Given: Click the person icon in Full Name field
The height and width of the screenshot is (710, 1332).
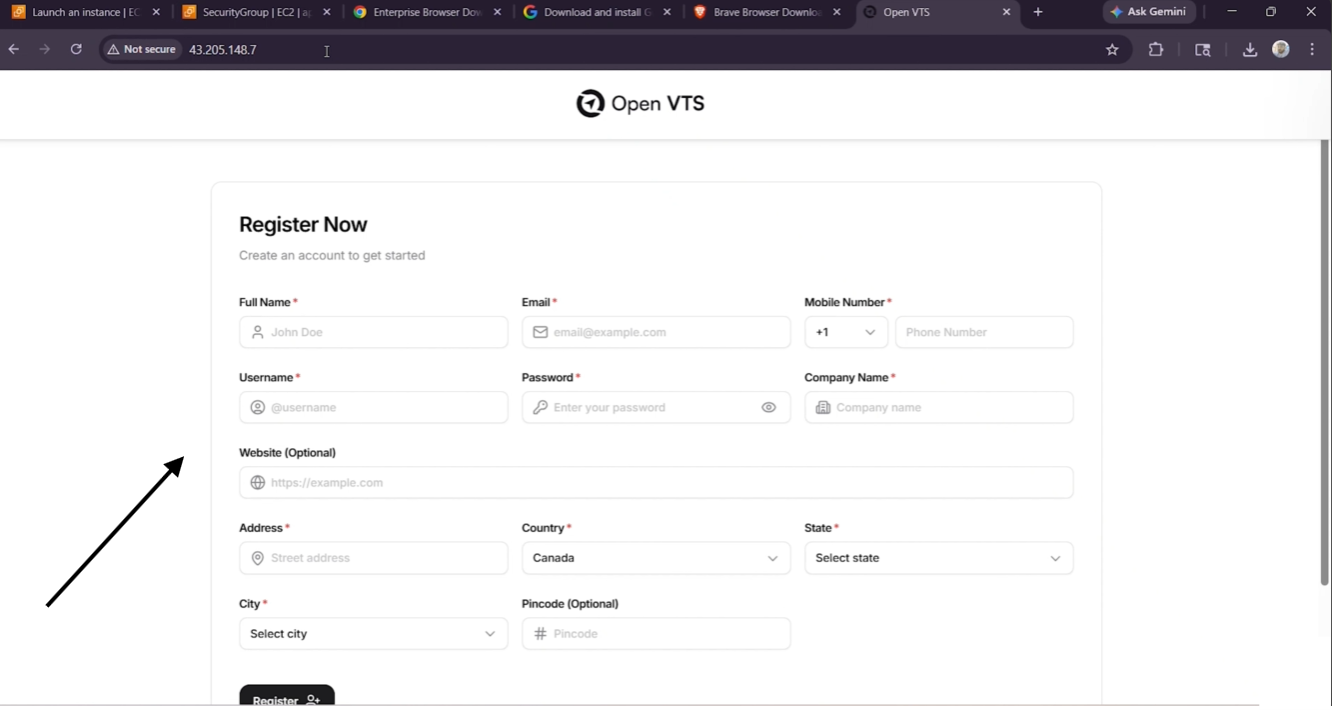Looking at the screenshot, I should pyautogui.click(x=258, y=332).
